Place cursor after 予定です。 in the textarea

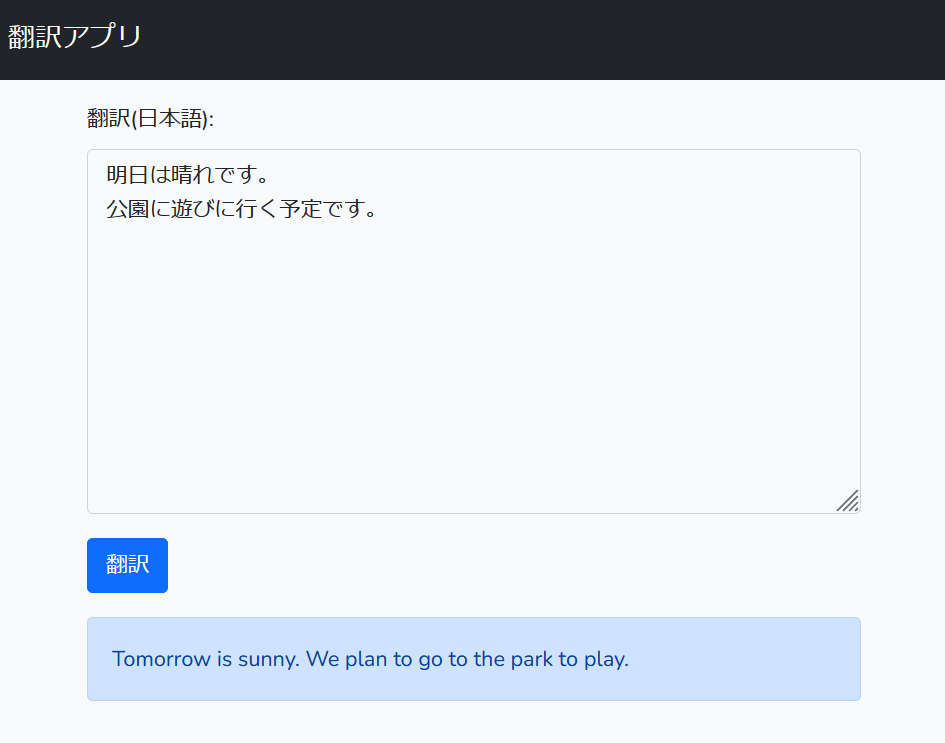coord(379,208)
